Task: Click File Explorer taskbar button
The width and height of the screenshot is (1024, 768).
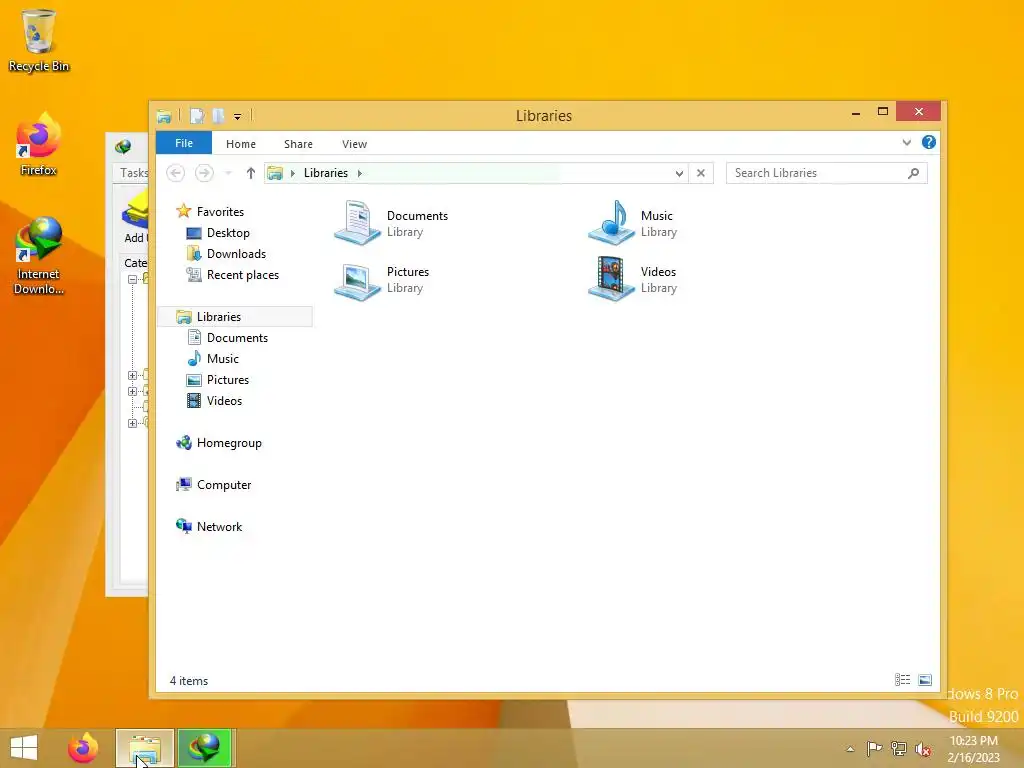Action: point(144,748)
